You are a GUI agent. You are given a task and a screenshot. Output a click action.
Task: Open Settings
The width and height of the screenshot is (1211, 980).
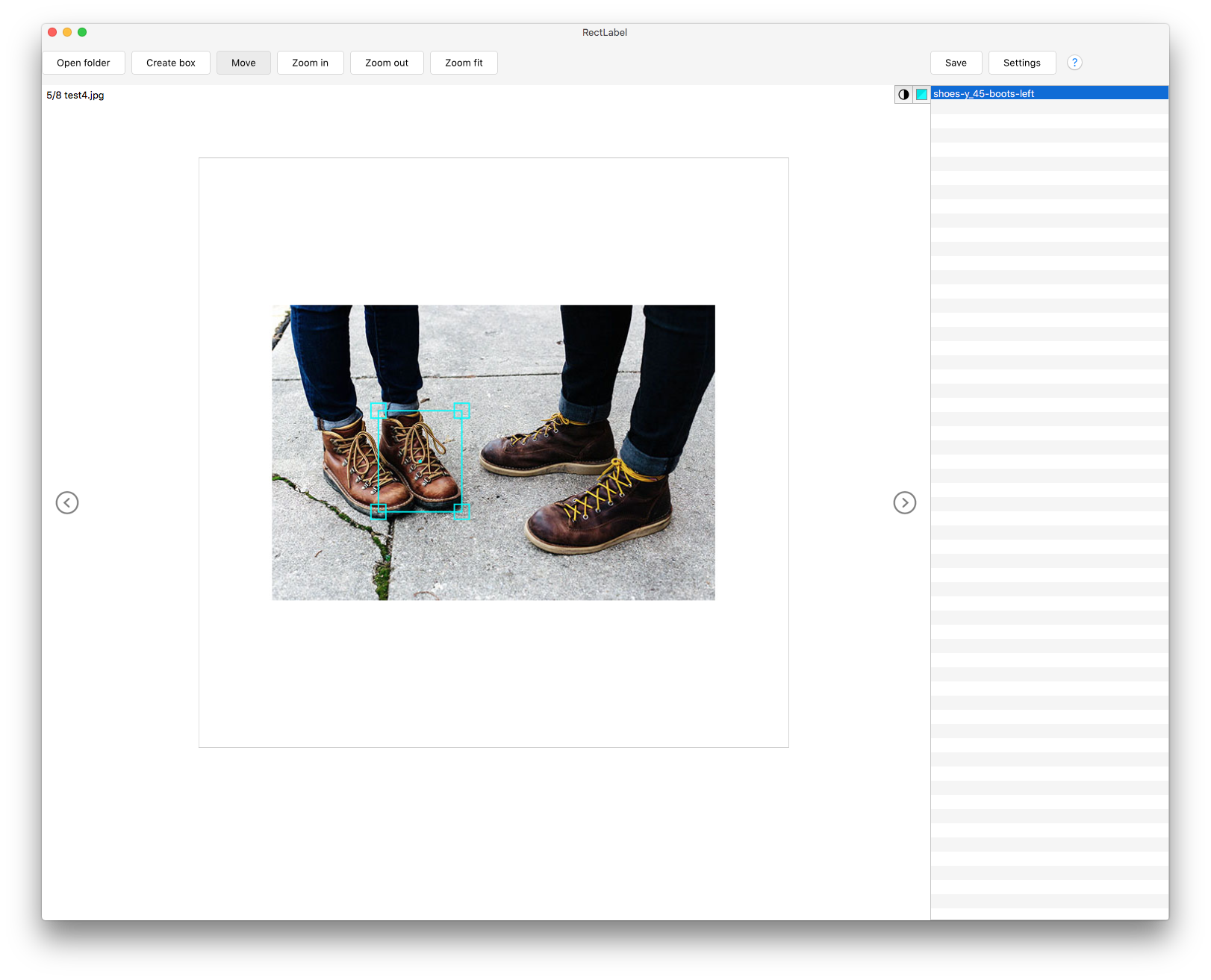click(1022, 63)
